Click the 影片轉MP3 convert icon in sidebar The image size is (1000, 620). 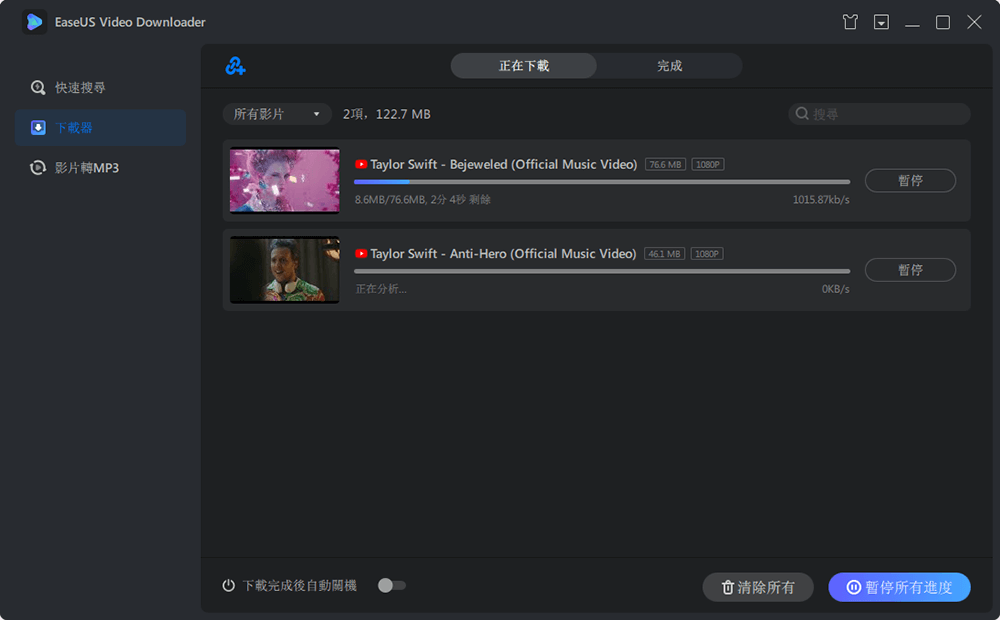coord(38,168)
